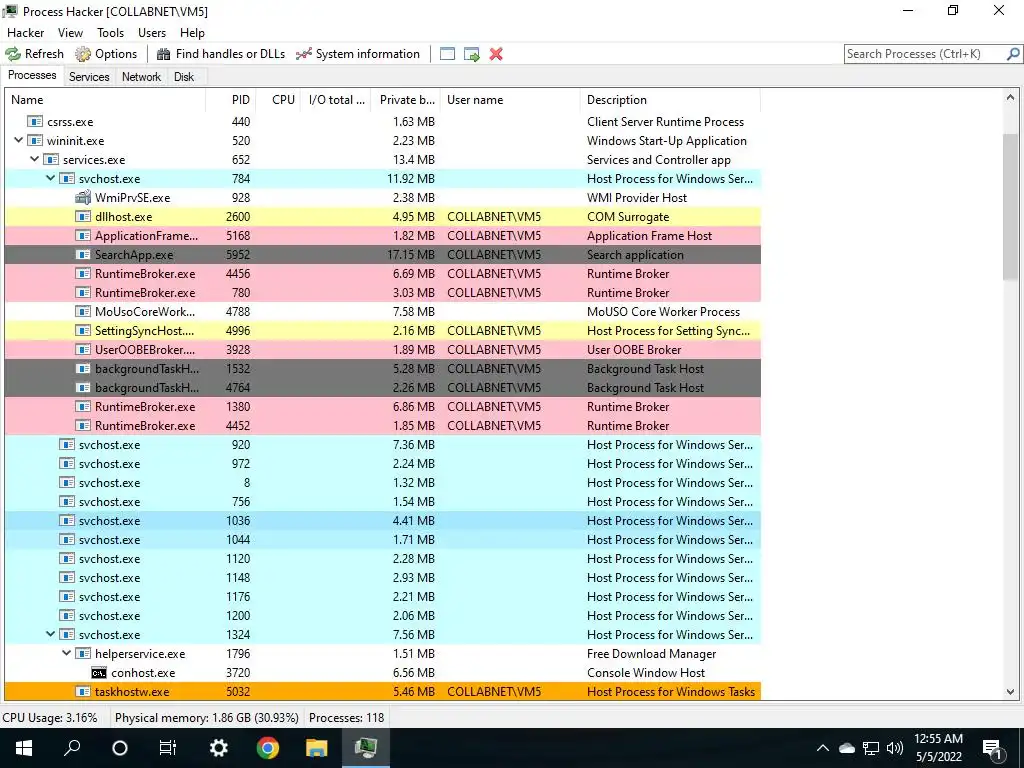This screenshot has height=768, width=1024.
Task: Collapse the helperservice.exe tree node
Action: 67,653
